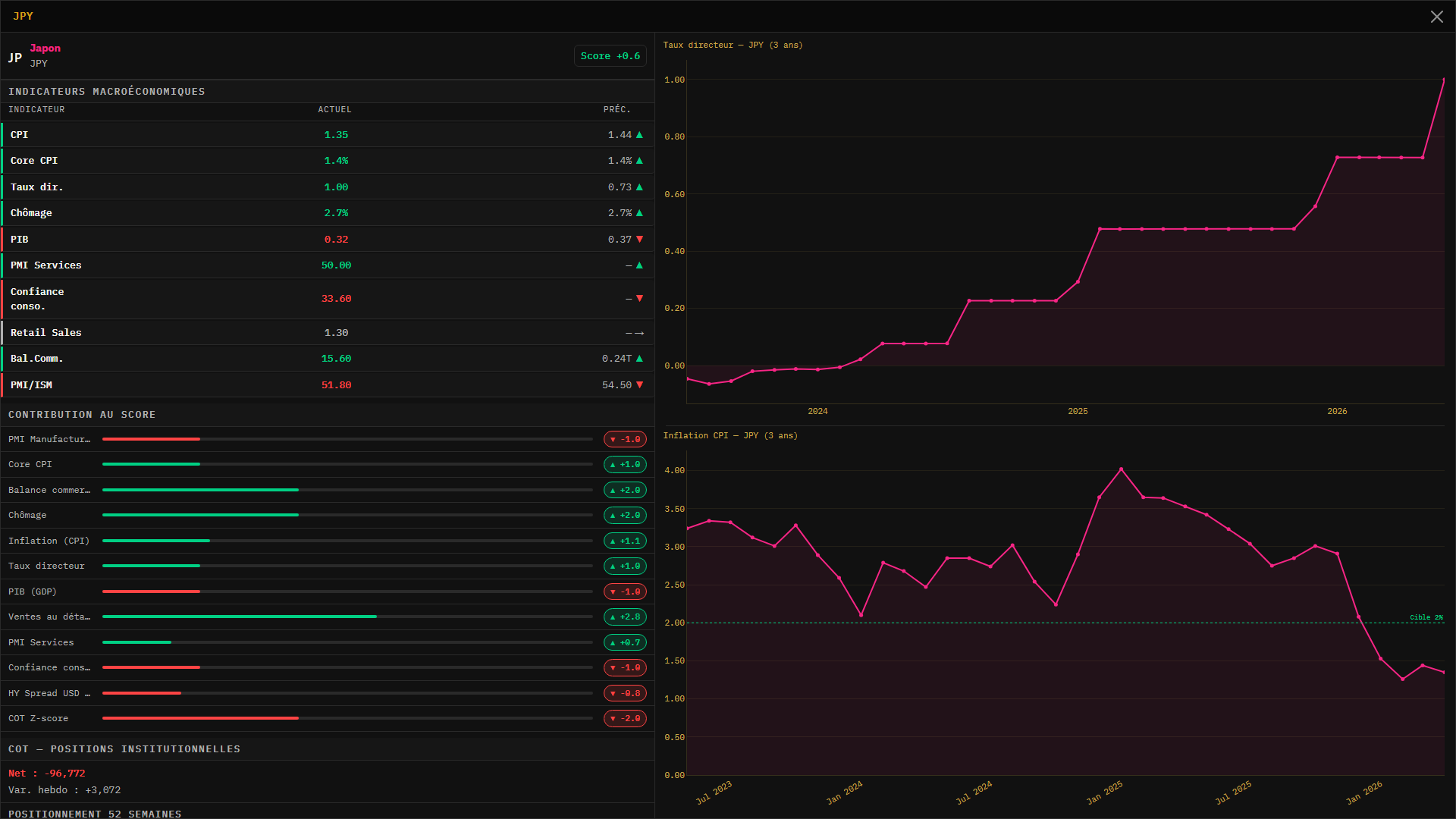Click the green up arrow in CPI row
Screen dimensions: 1456x819
coord(639,135)
